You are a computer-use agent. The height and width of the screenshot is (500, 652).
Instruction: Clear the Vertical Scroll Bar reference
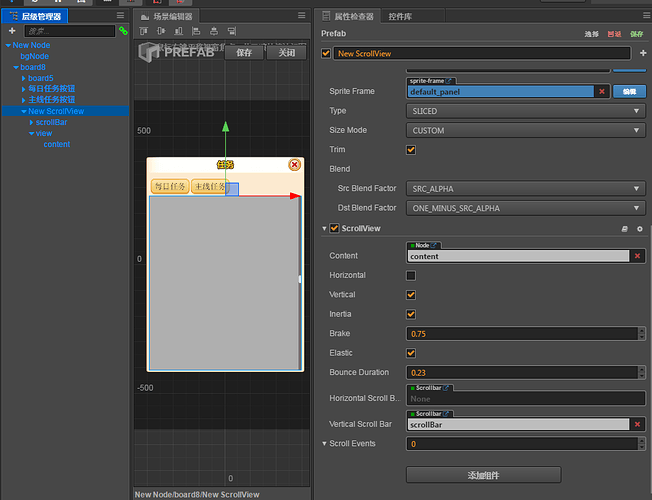pos(638,424)
